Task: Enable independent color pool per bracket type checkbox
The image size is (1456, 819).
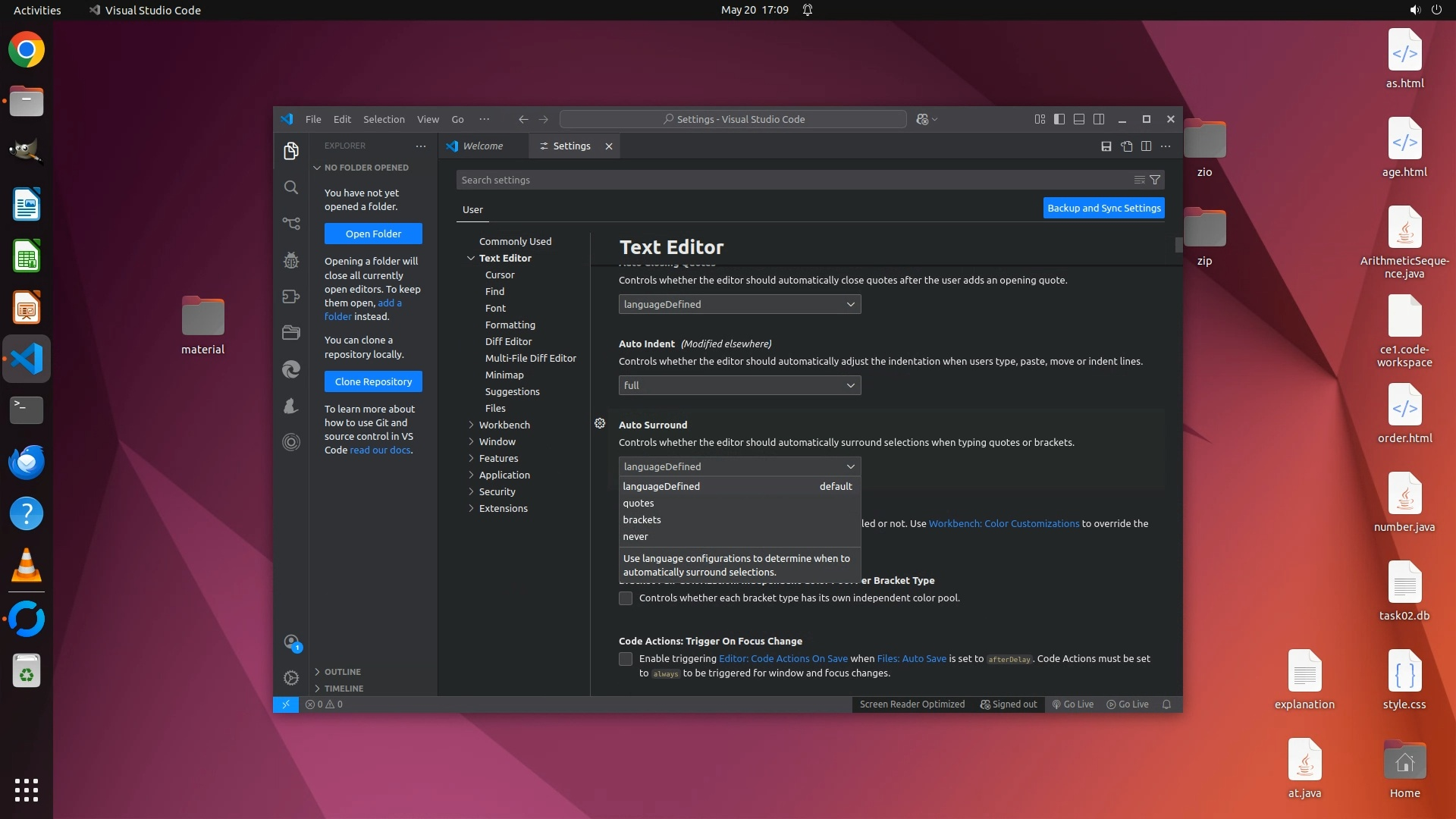Action: click(626, 598)
